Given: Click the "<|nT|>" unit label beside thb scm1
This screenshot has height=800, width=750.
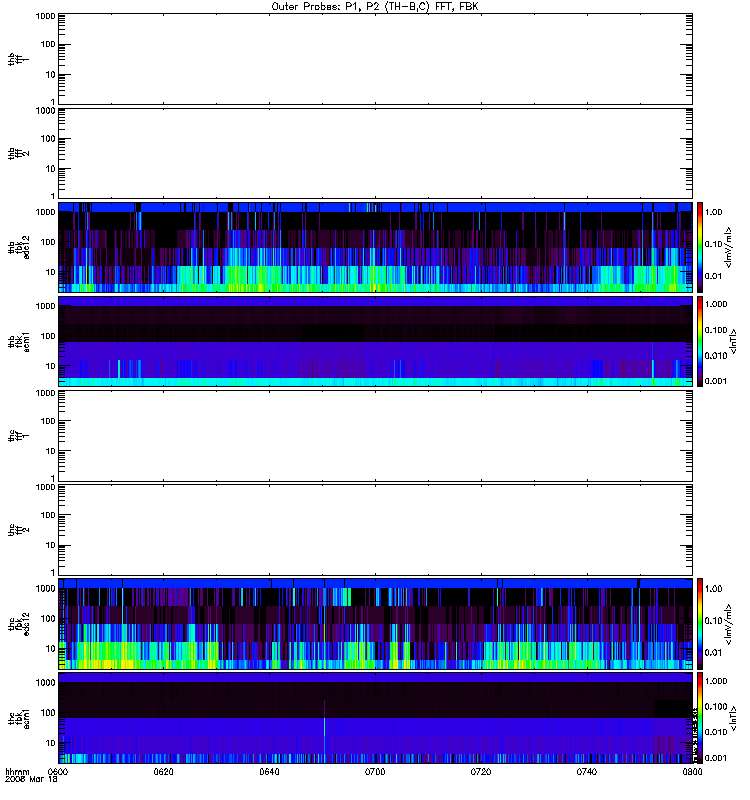Looking at the screenshot, I should click(x=733, y=341).
